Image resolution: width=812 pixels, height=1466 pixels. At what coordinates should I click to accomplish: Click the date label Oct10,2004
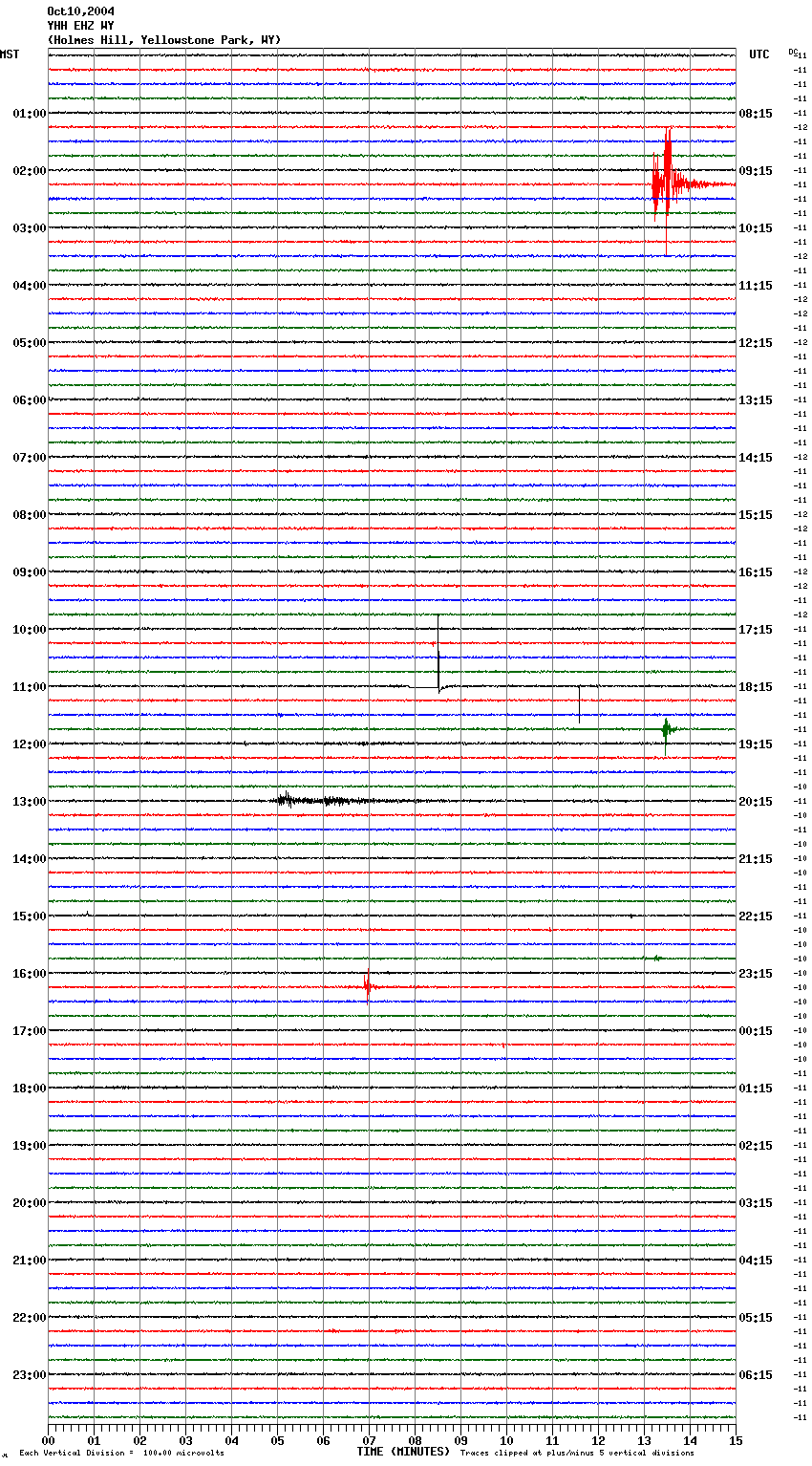(81, 11)
